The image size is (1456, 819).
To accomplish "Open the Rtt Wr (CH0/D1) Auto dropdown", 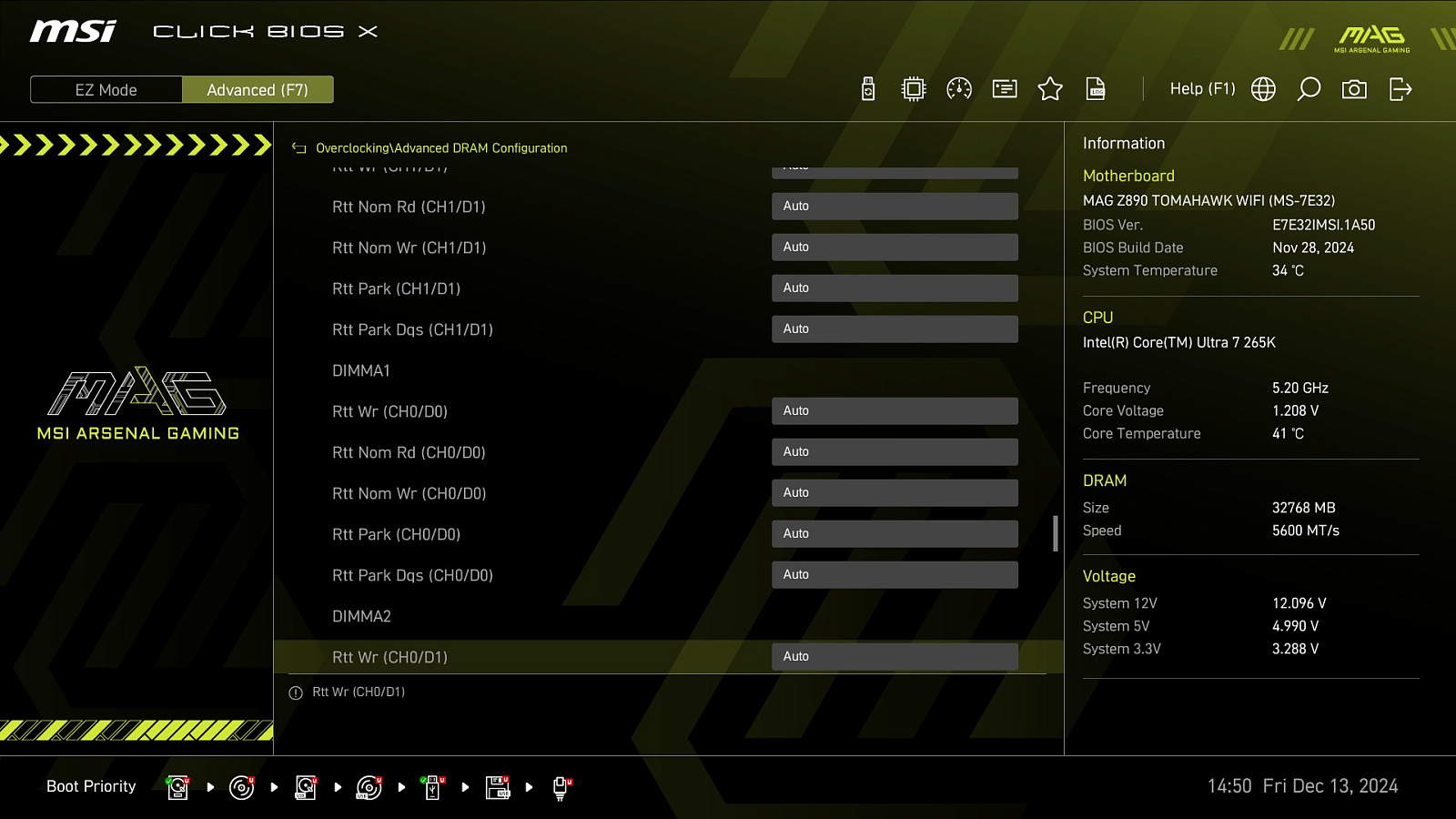I will click(x=895, y=657).
